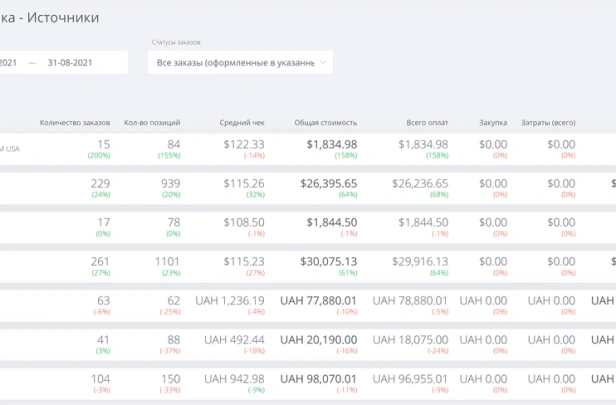616x405 pixels.
Task: Select the $1,834.98 total cost cell
Action: (x=332, y=144)
